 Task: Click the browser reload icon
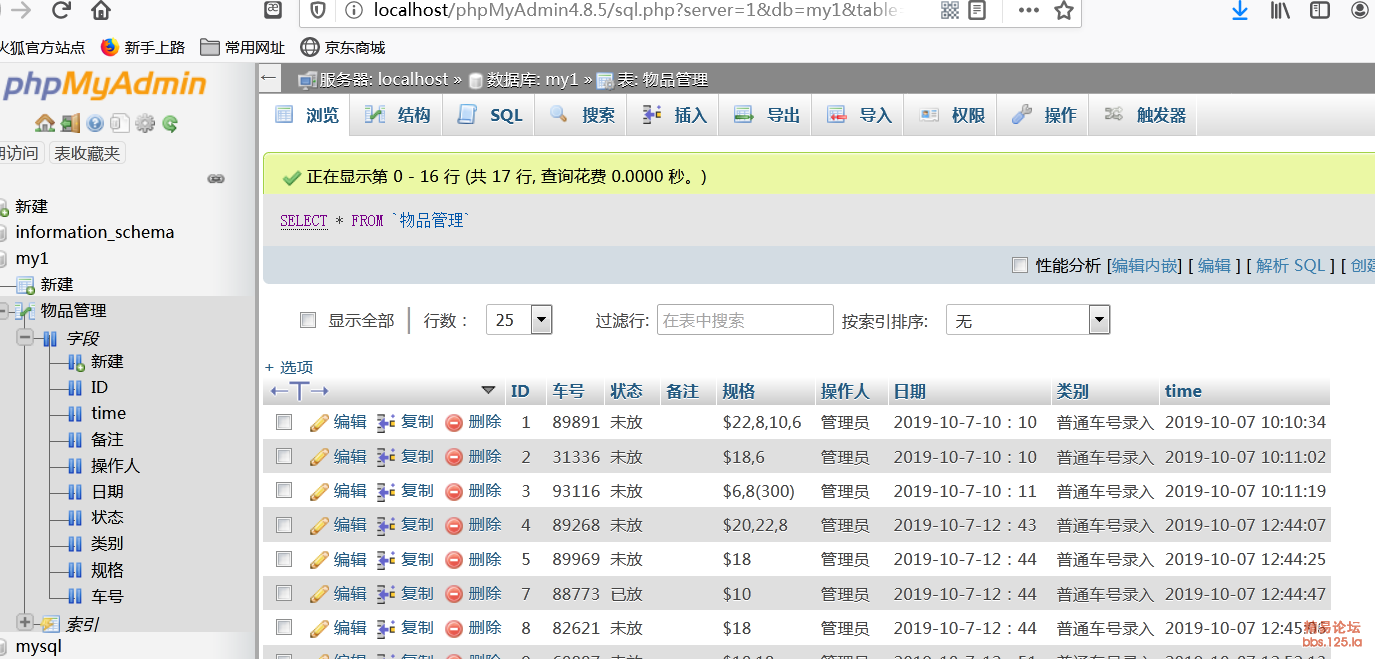pos(61,11)
